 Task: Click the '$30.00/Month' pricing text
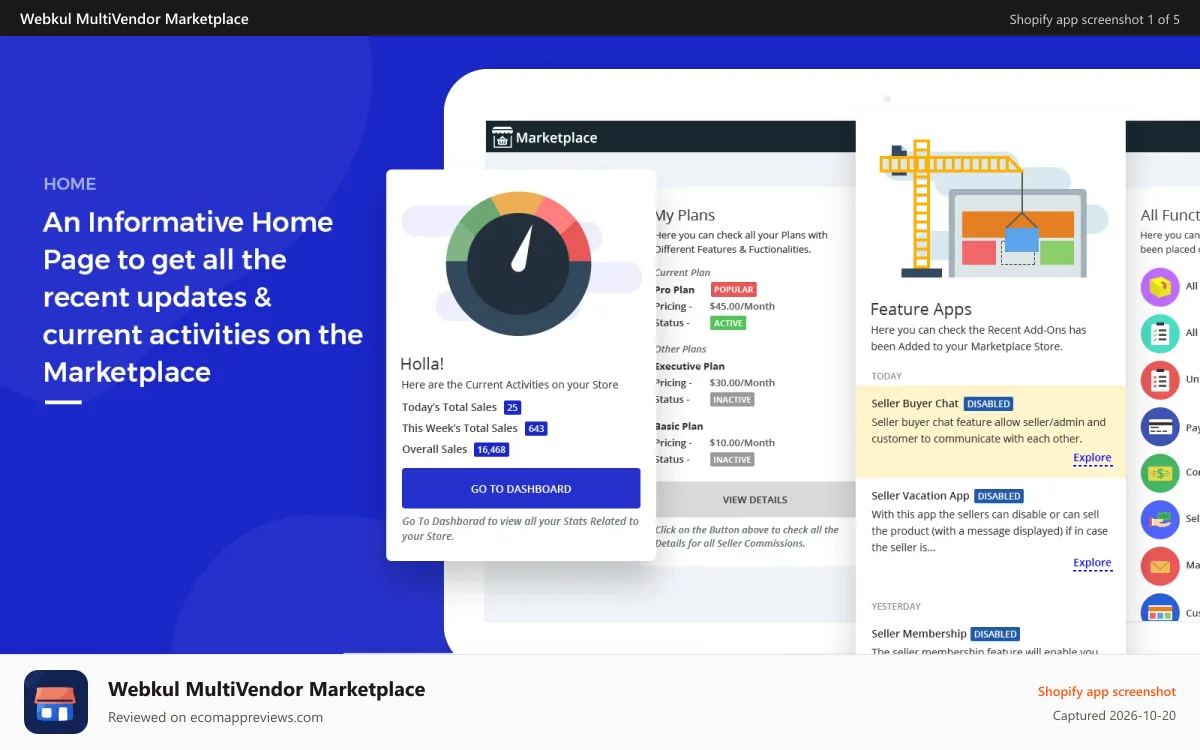click(x=742, y=382)
